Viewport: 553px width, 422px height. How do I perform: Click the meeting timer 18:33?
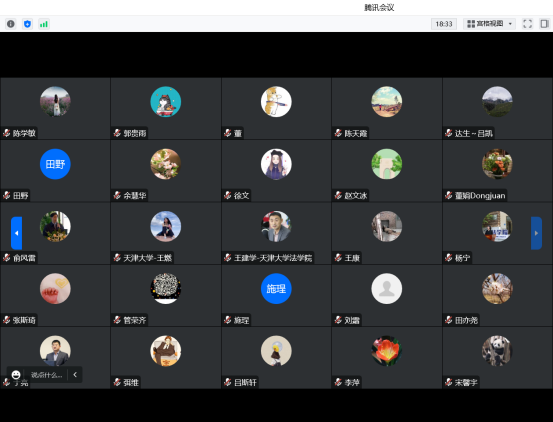click(444, 24)
